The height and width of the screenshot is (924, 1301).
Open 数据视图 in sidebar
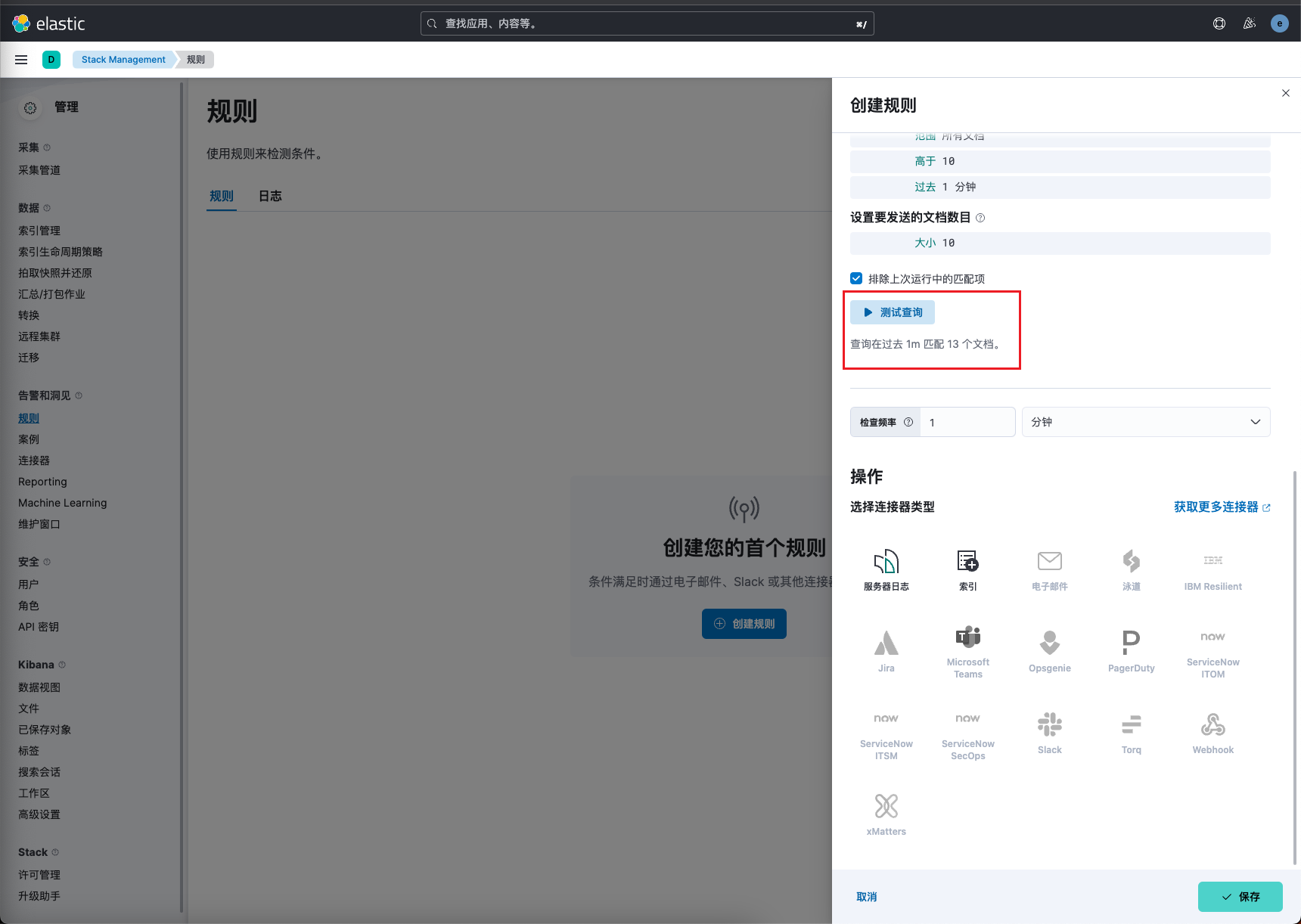click(x=39, y=687)
